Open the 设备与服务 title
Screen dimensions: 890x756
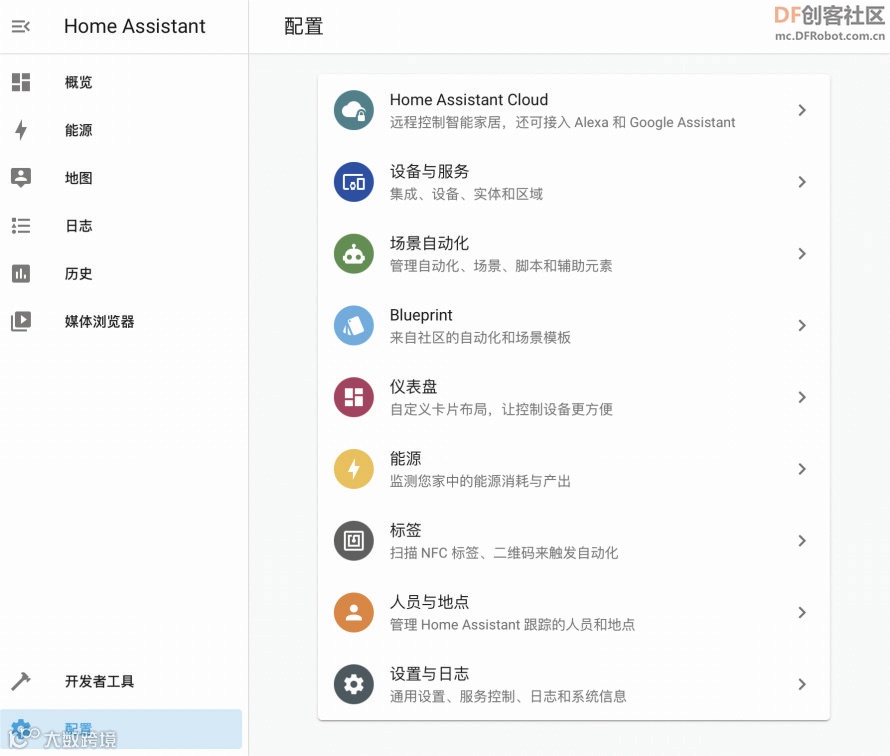[429, 171]
